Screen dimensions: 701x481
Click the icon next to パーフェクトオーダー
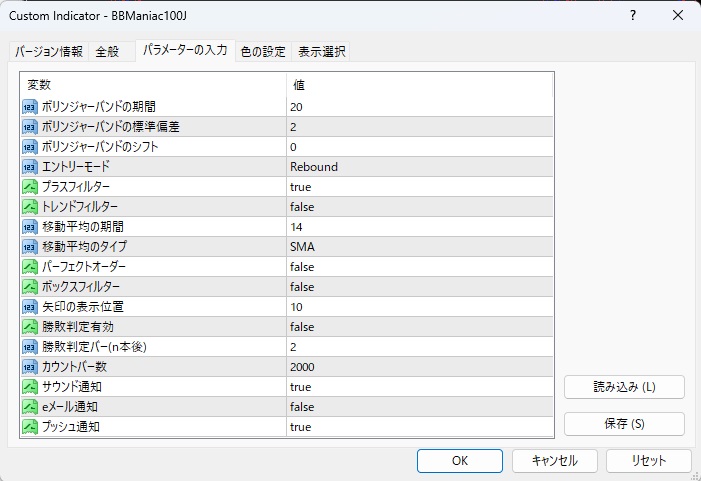tap(30, 267)
